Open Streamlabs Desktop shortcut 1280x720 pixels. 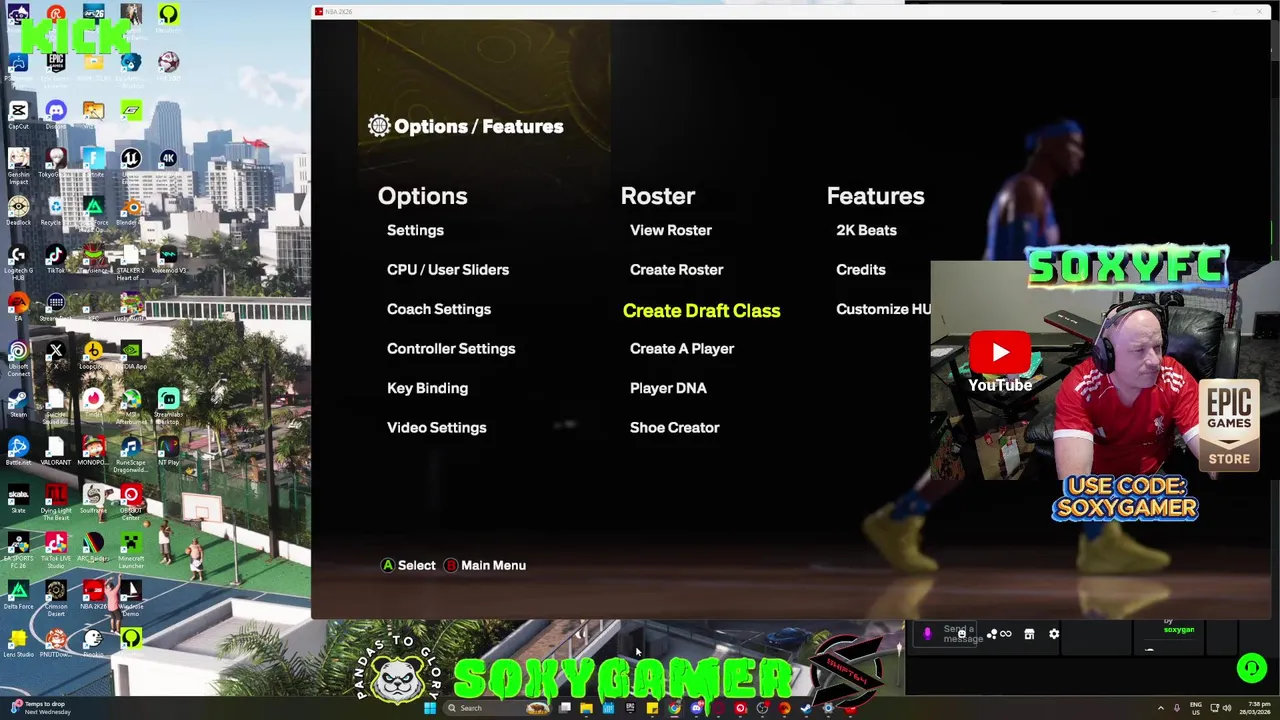tap(168, 406)
